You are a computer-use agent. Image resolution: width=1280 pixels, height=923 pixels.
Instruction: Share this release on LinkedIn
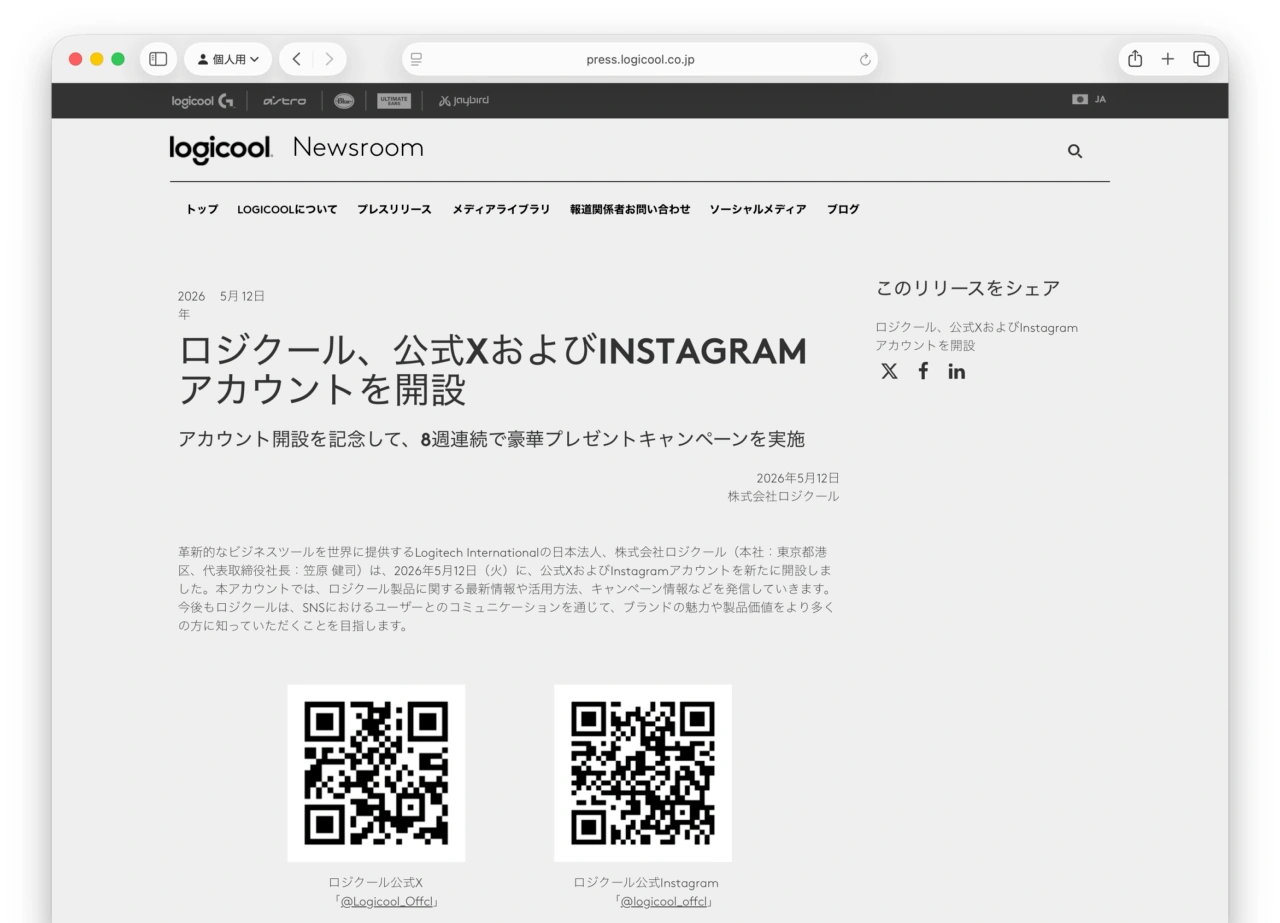click(957, 372)
